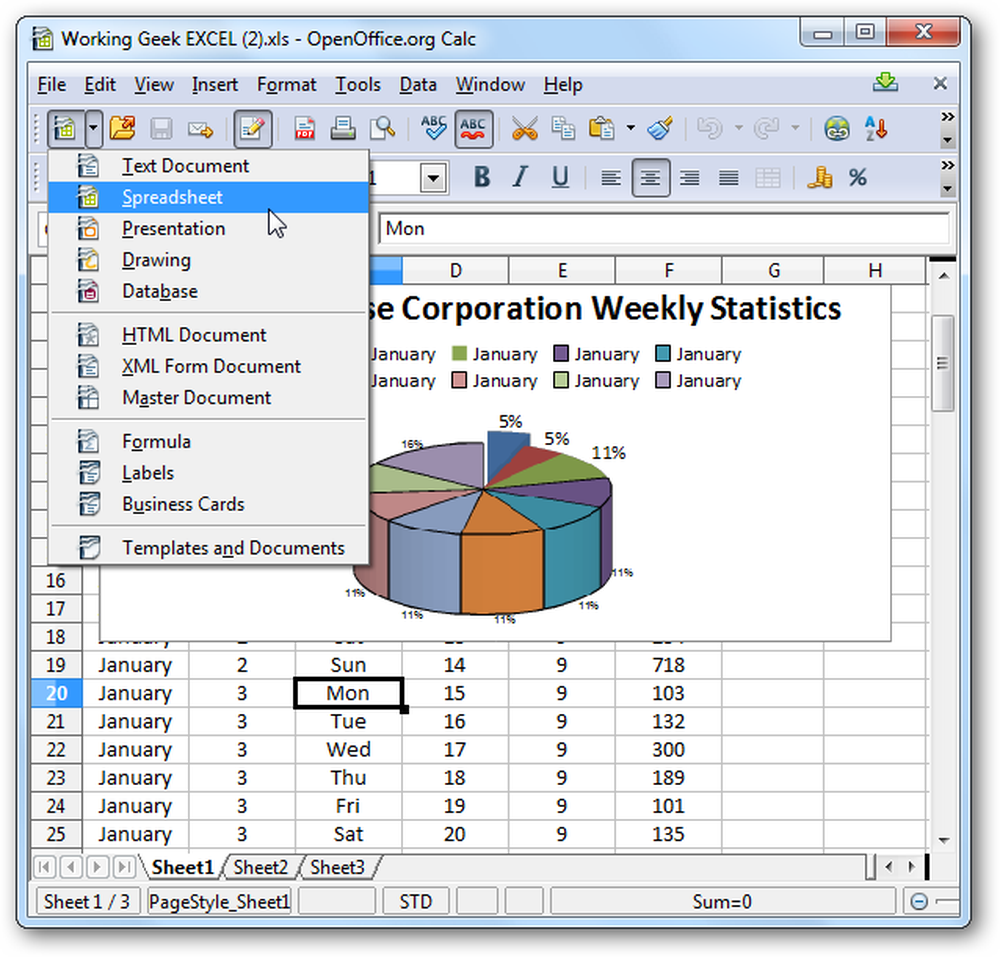The image size is (1000, 957).
Task: Switch to the Sheet2 tab
Action: coord(261,868)
